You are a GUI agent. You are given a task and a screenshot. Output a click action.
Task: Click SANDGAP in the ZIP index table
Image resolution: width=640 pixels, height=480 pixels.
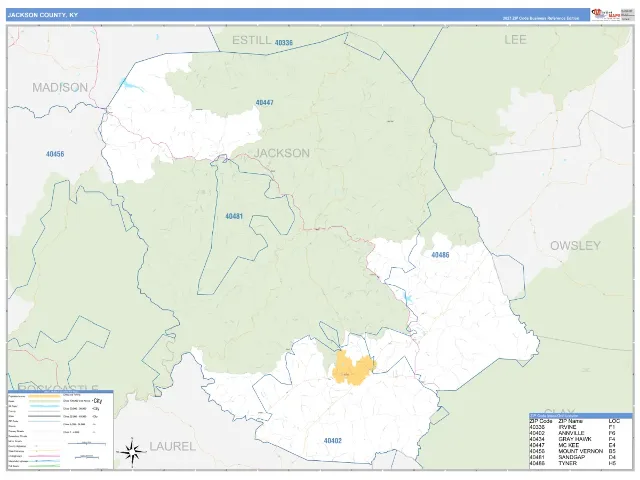click(571, 458)
